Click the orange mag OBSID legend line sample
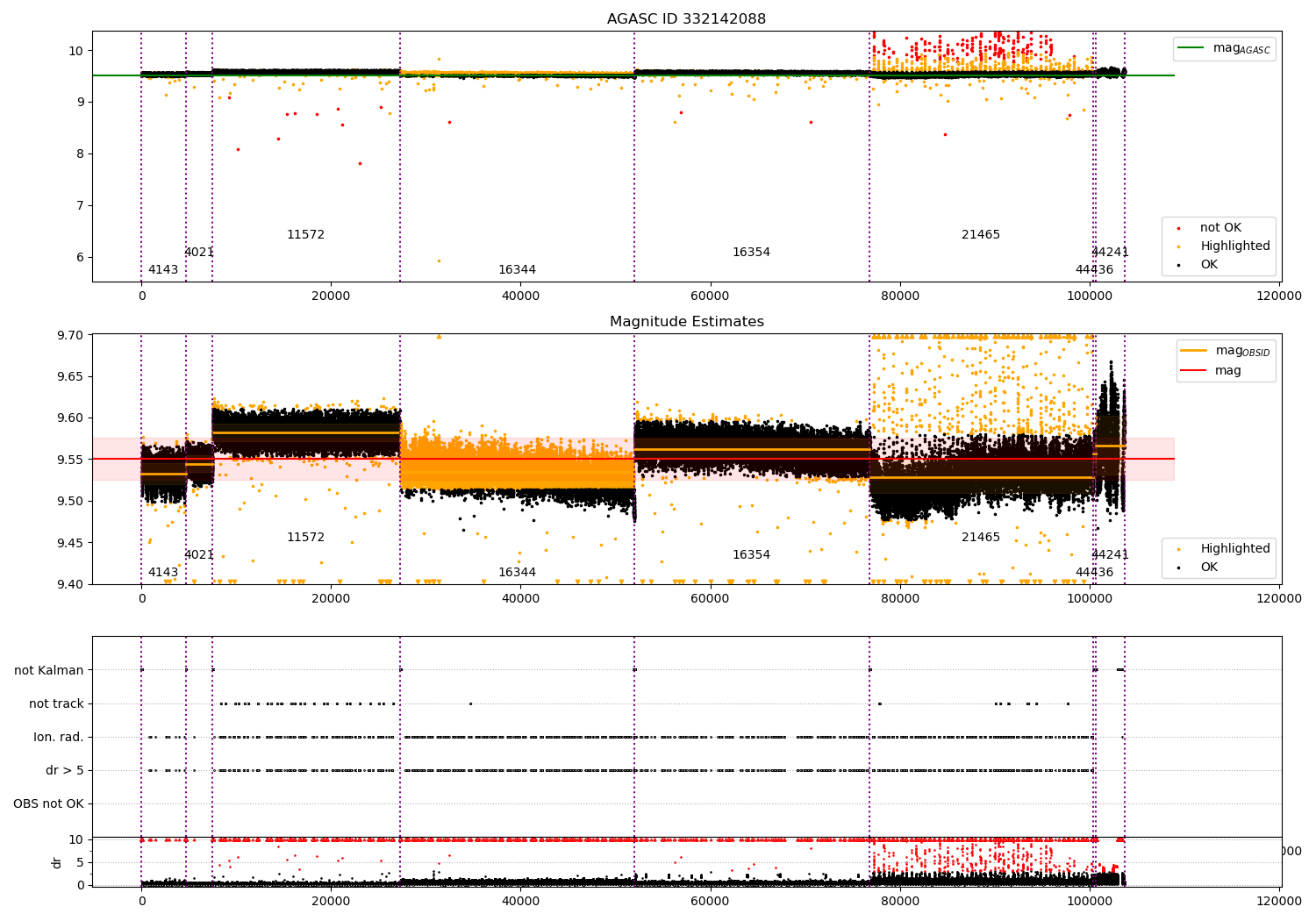The width and height of the screenshot is (1316, 921). tap(1193, 351)
